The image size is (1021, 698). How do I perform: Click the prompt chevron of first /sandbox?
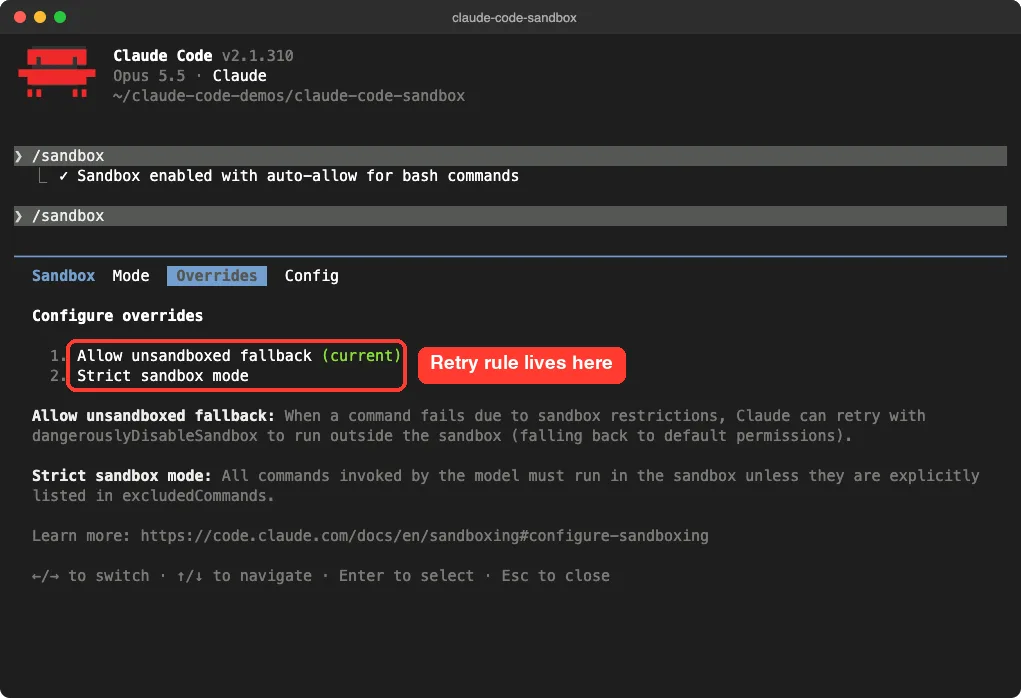(x=19, y=156)
